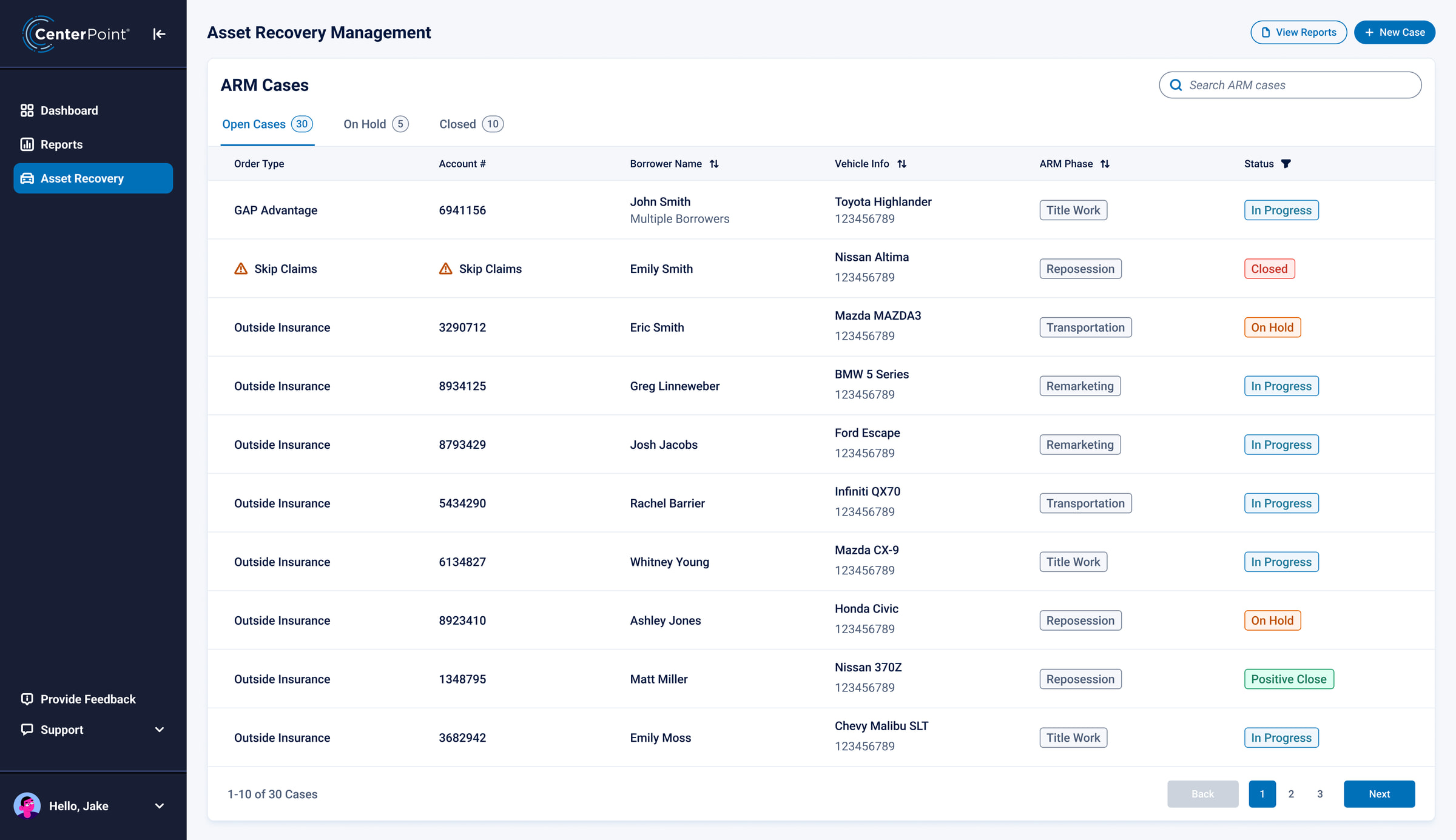This screenshot has height=840, width=1456.
Task: Open Reports in the sidebar
Action: pyautogui.click(x=93, y=144)
